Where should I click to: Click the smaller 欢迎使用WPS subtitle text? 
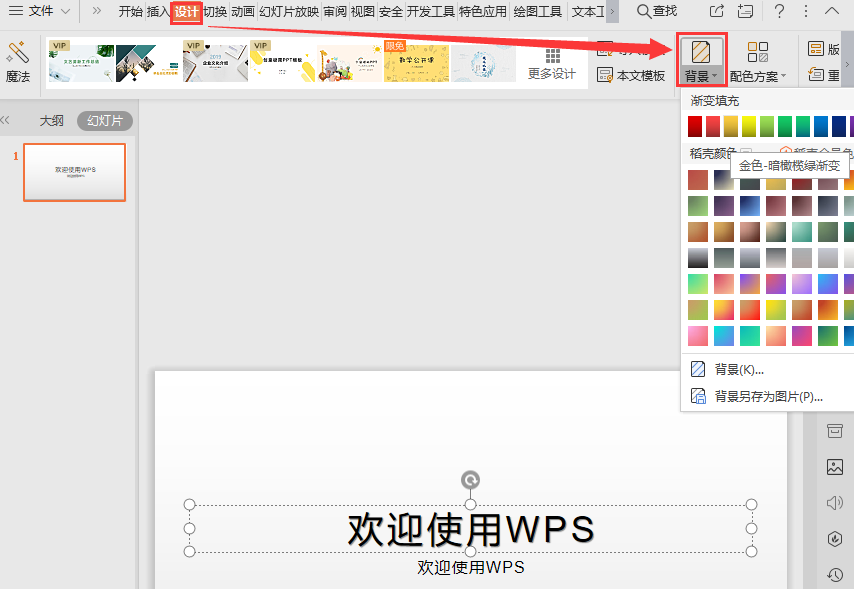pyautogui.click(x=471, y=567)
